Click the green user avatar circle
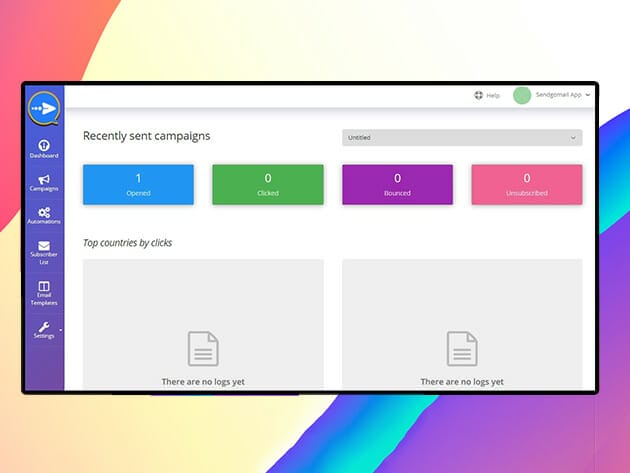The image size is (630, 473). (521, 95)
